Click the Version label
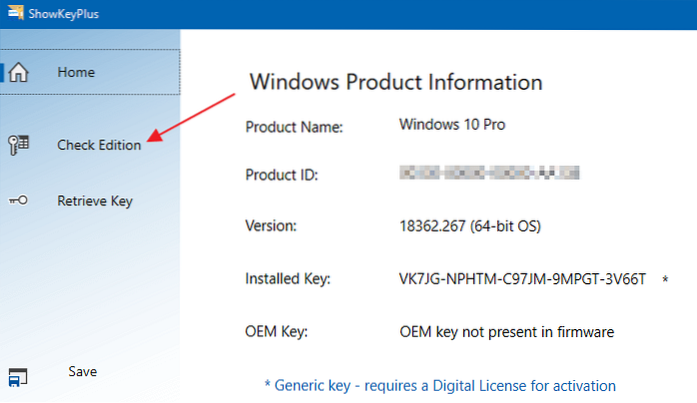The width and height of the screenshot is (697, 403). tap(271, 226)
